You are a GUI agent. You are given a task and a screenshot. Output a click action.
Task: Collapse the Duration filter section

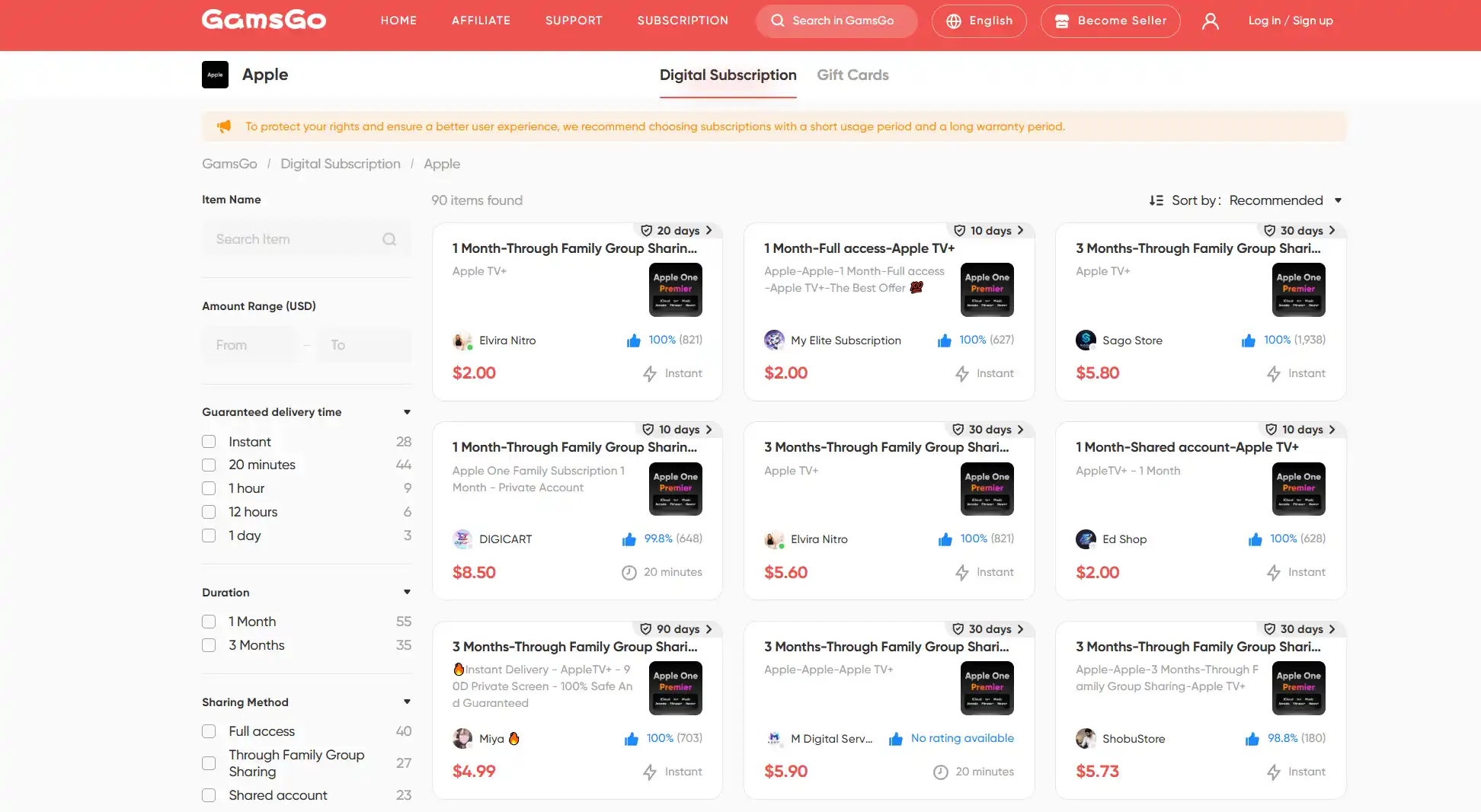coord(407,592)
